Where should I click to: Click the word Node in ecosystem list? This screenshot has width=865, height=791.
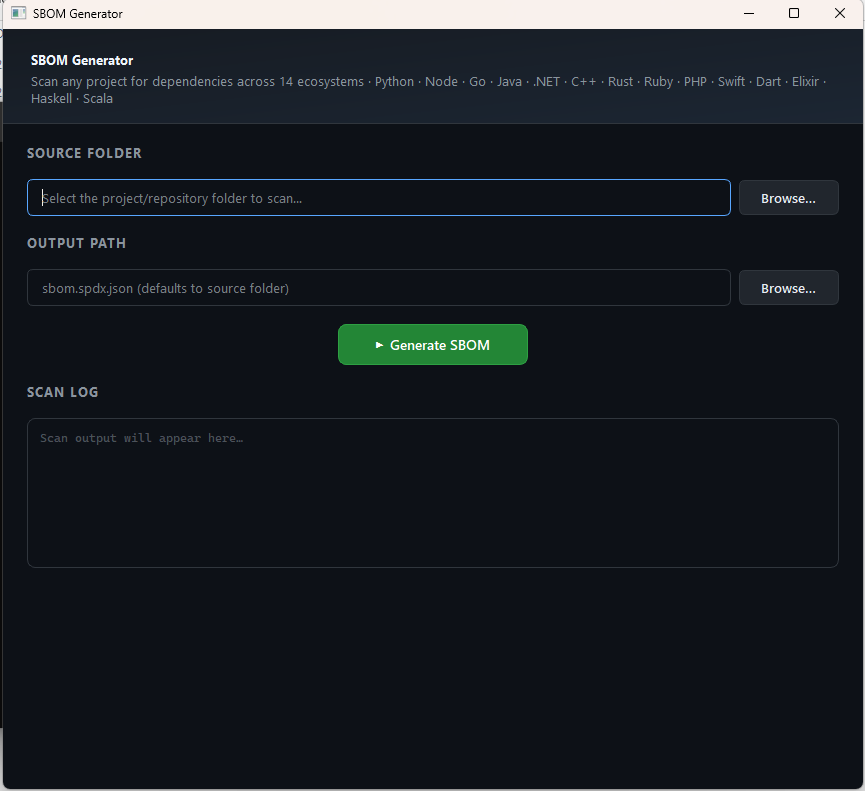[441, 82]
